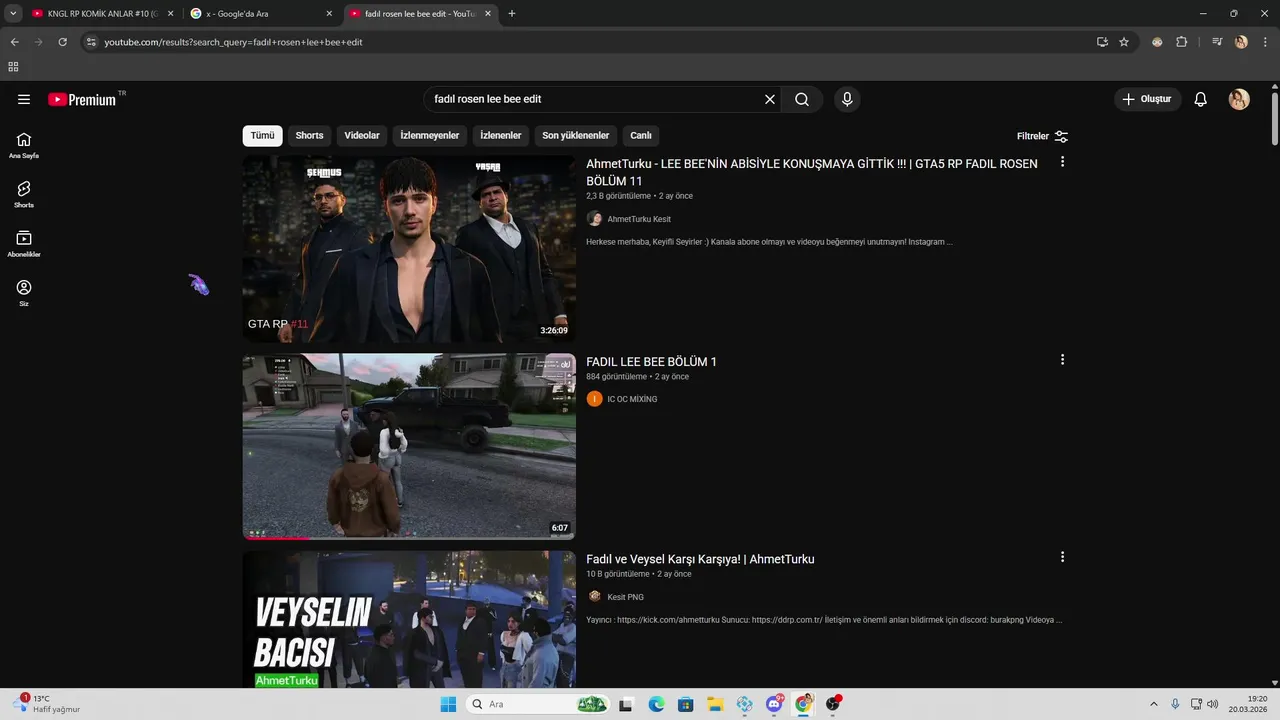The height and width of the screenshot is (720, 1280).
Task: Open Discord from the taskbar
Action: click(774, 704)
